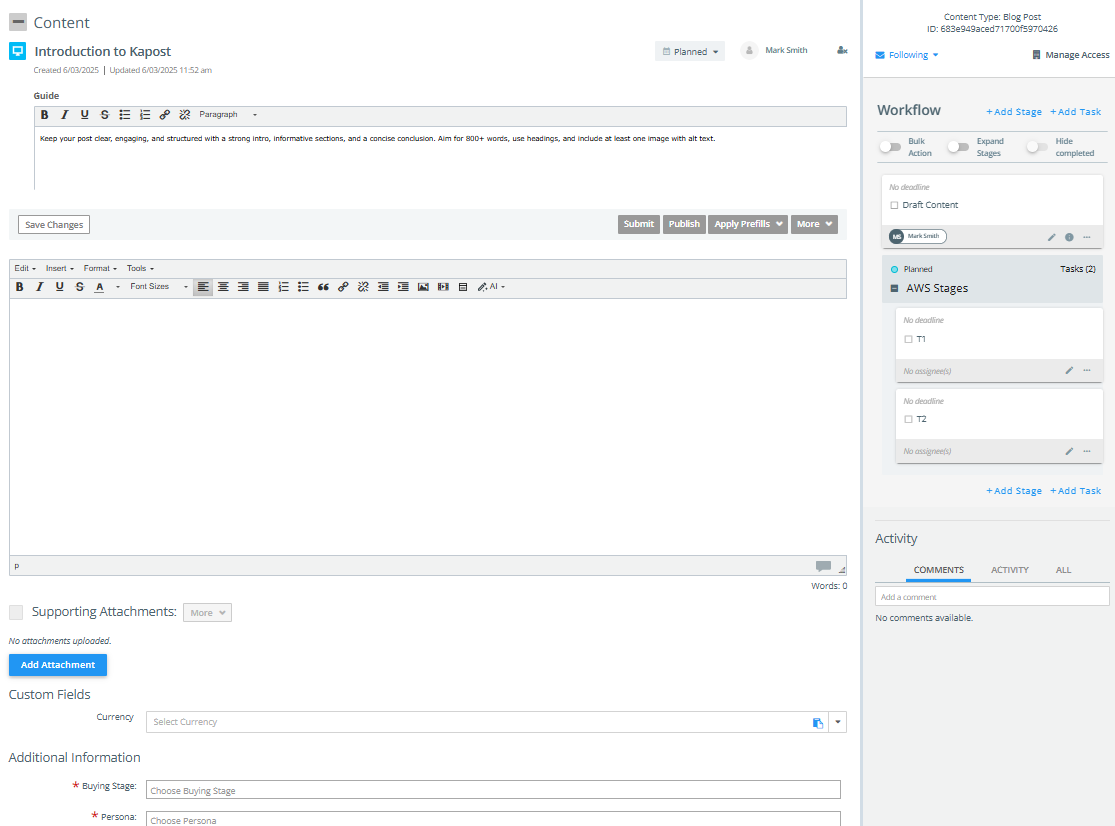
Task: Open the AI writing assistant tool
Action: click(x=491, y=286)
